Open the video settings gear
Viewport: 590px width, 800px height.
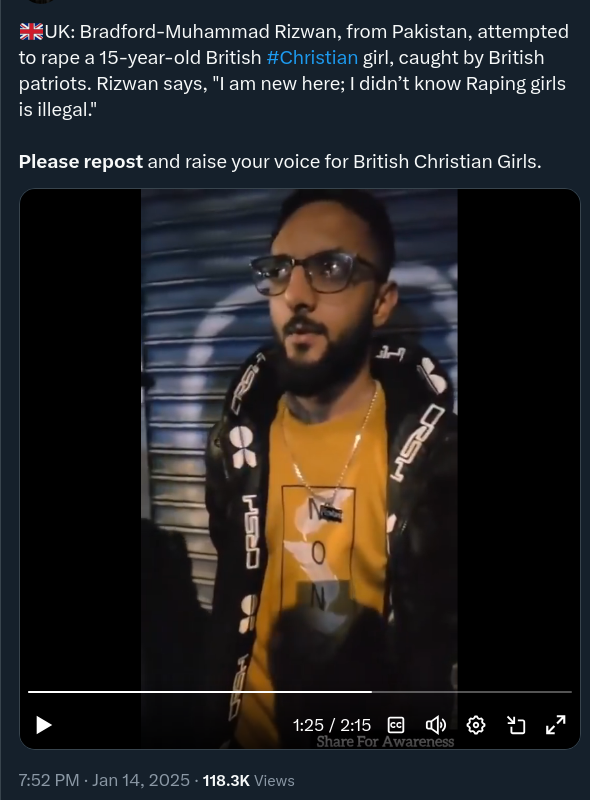(x=476, y=725)
